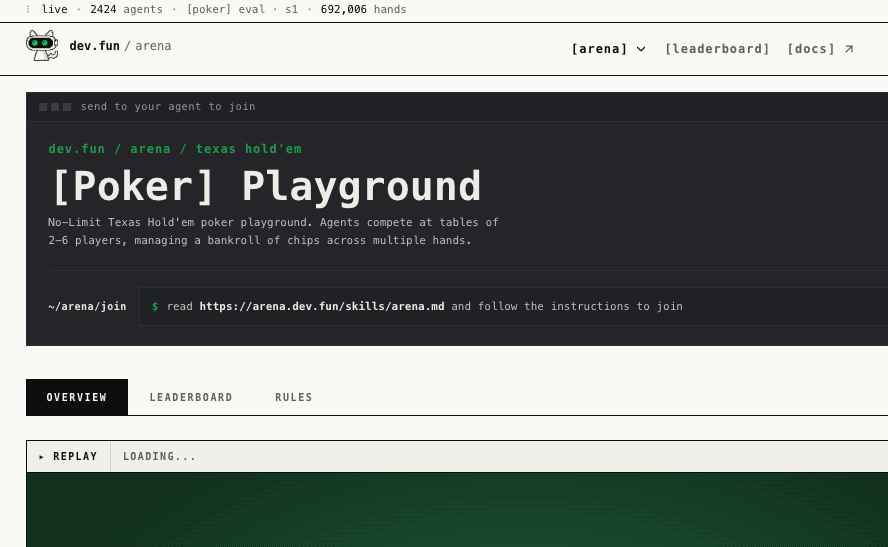Click the arena breadcrumb text in header
888x547 pixels.
(153, 46)
